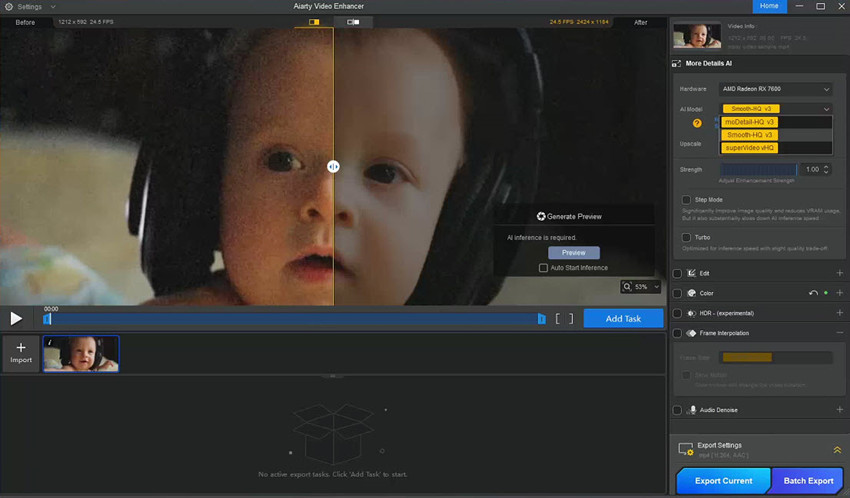Image resolution: width=850 pixels, height=498 pixels.
Task: Enable the Frame Interpolation checkbox
Action: pyautogui.click(x=677, y=333)
